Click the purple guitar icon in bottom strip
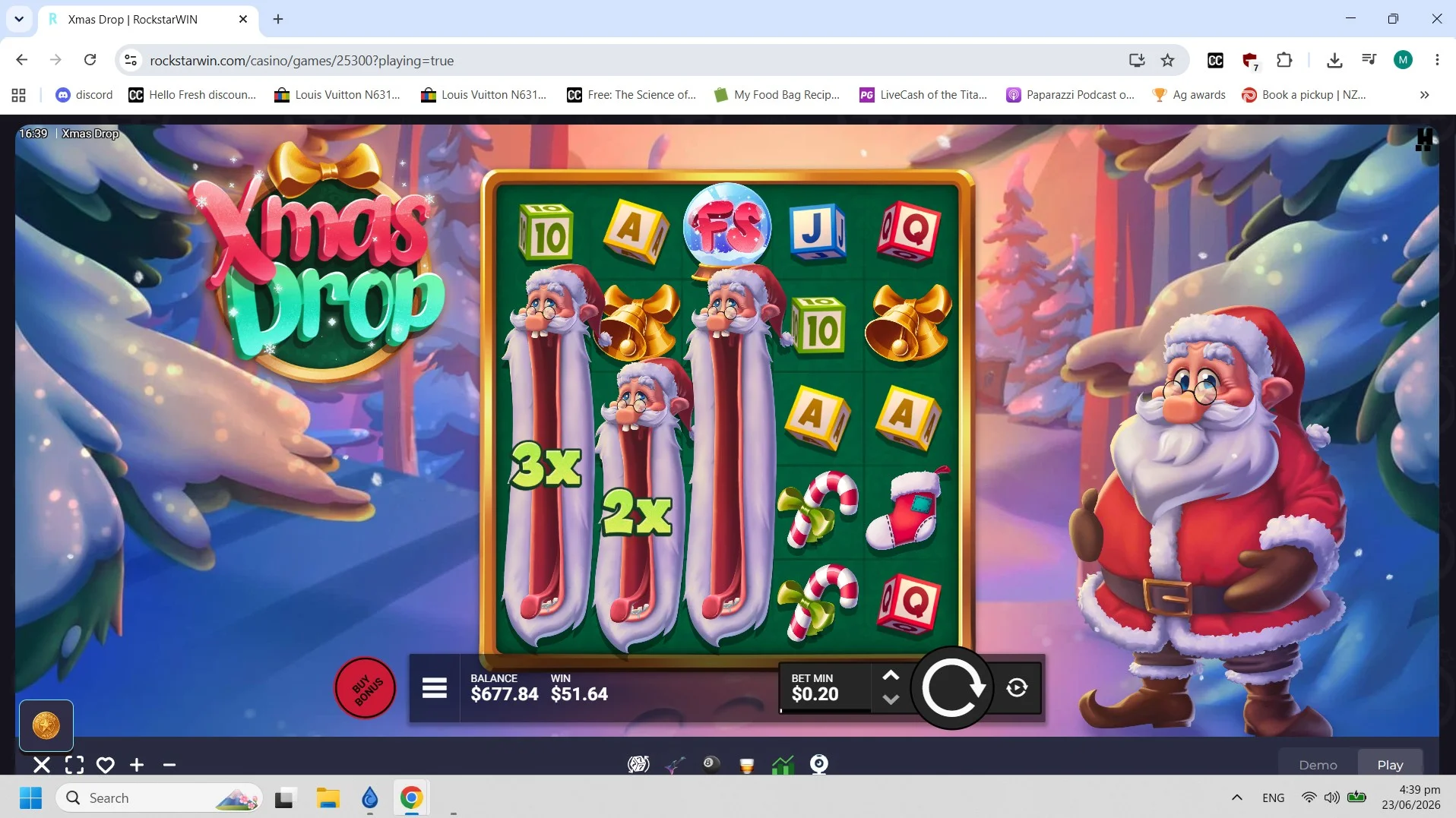Screen dimensions: 1456x818 point(675,764)
